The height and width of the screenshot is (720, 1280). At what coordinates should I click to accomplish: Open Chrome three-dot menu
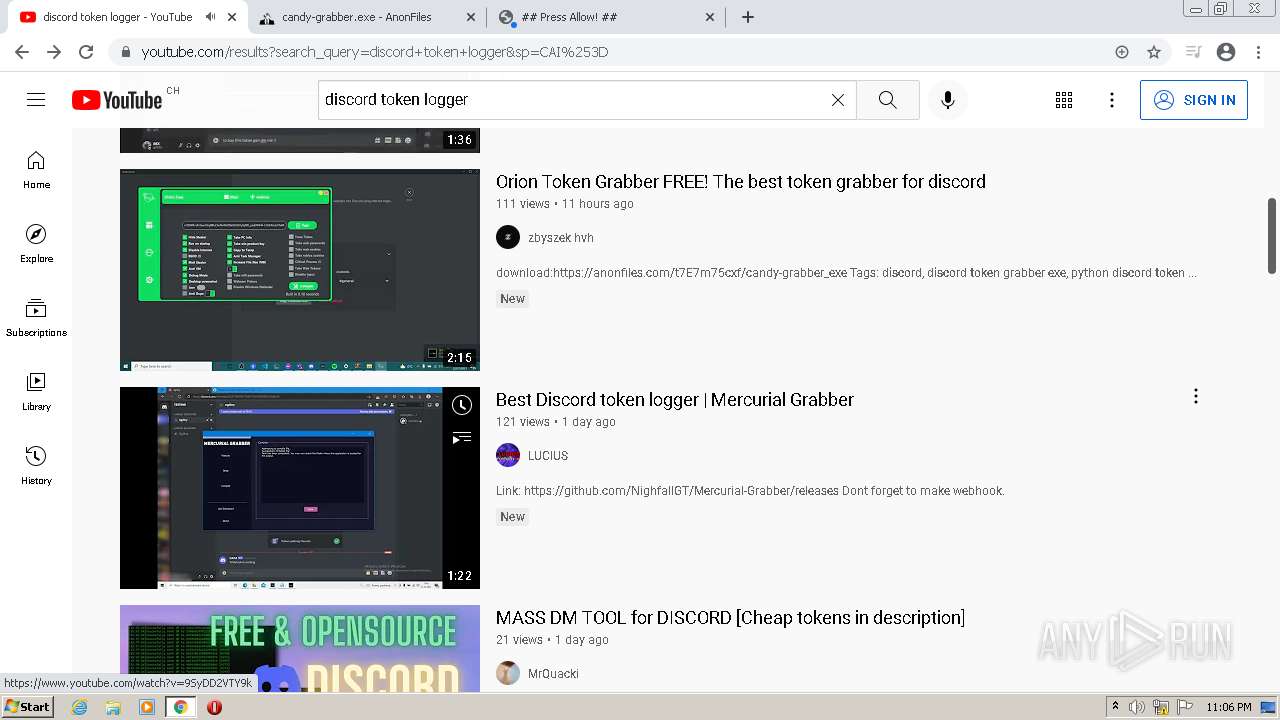pyautogui.click(x=1258, y=52)
